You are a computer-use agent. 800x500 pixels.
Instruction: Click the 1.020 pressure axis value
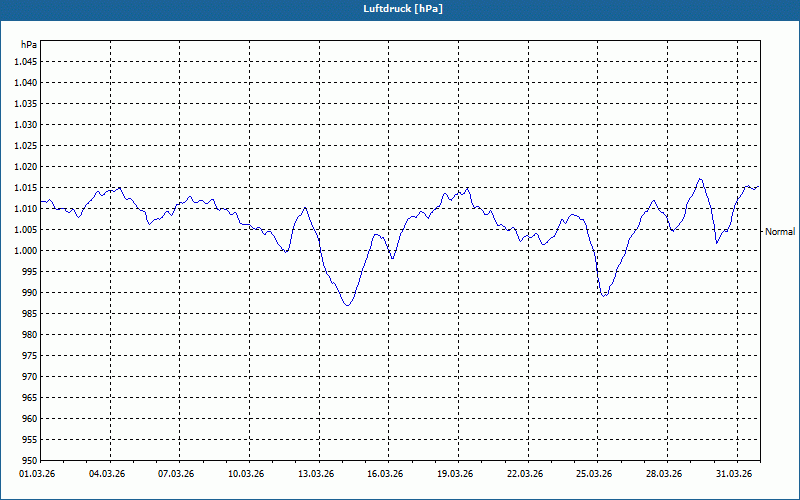26,167
